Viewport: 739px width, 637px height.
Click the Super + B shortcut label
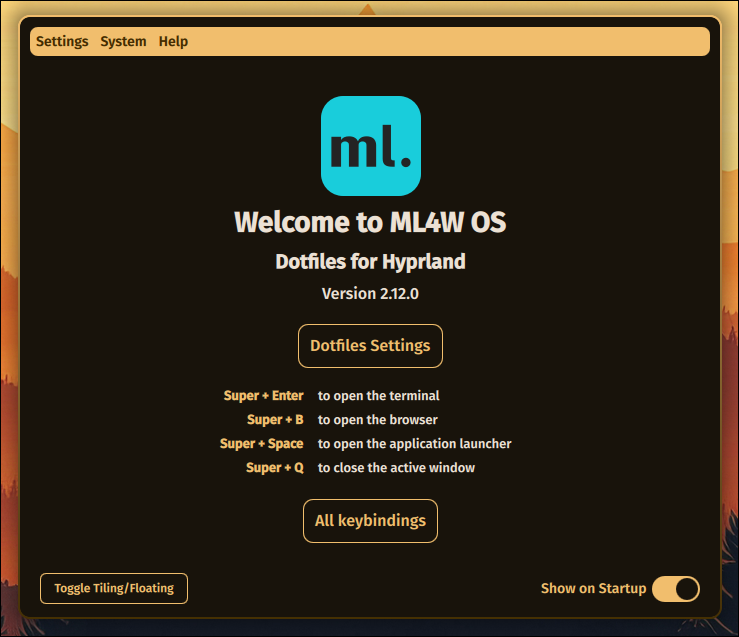pyautogui.click(x=275, y=420)
